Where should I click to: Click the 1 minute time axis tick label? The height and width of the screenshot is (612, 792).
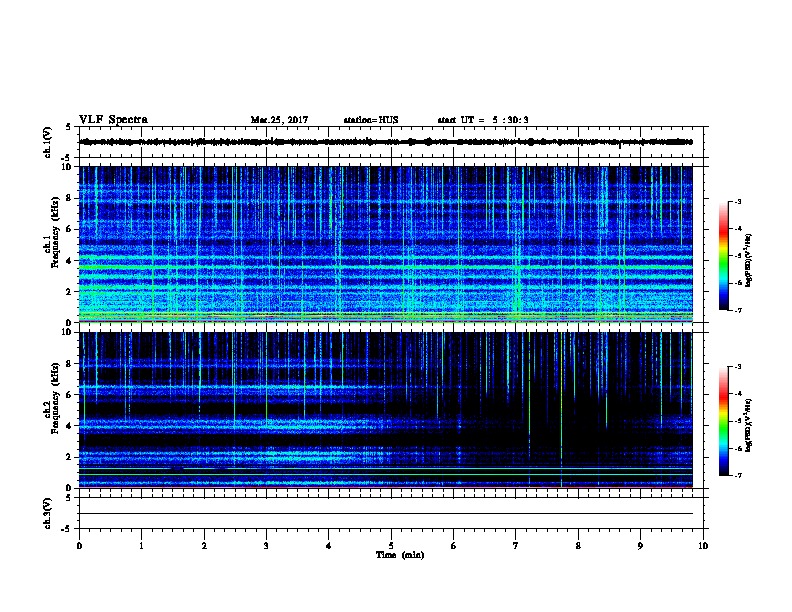click(142, 546)
